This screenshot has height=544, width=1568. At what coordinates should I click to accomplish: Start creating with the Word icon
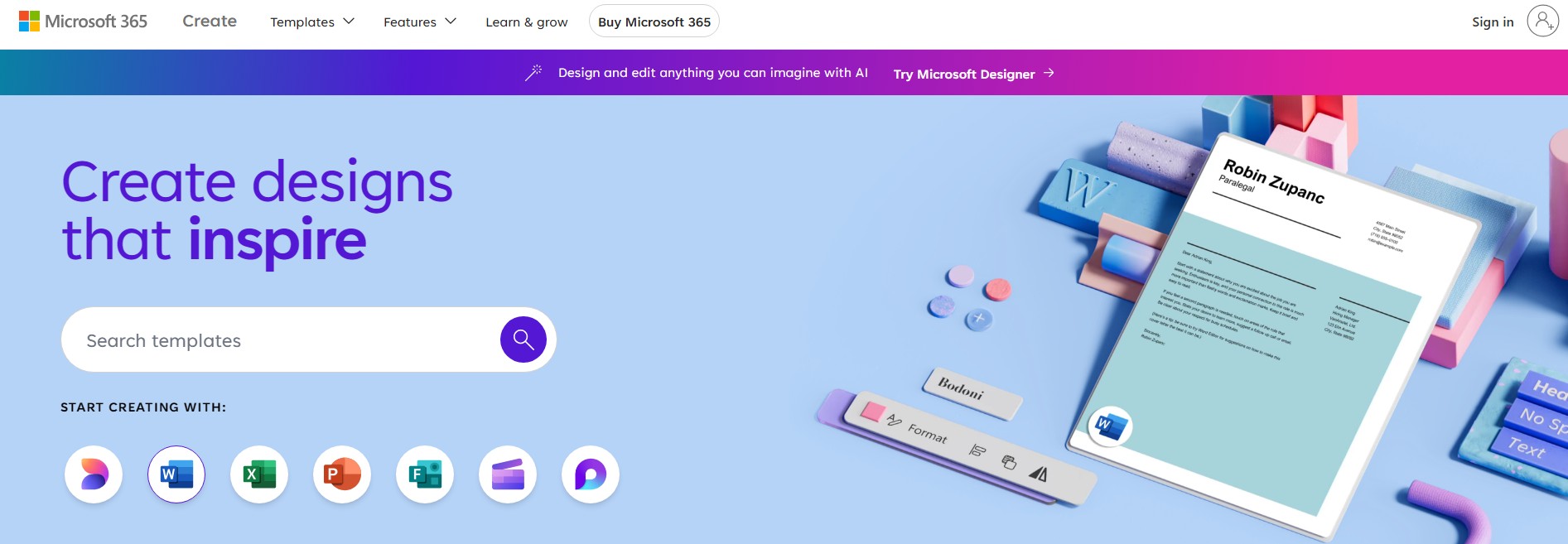pyautogui.click(x=176, y=474)
